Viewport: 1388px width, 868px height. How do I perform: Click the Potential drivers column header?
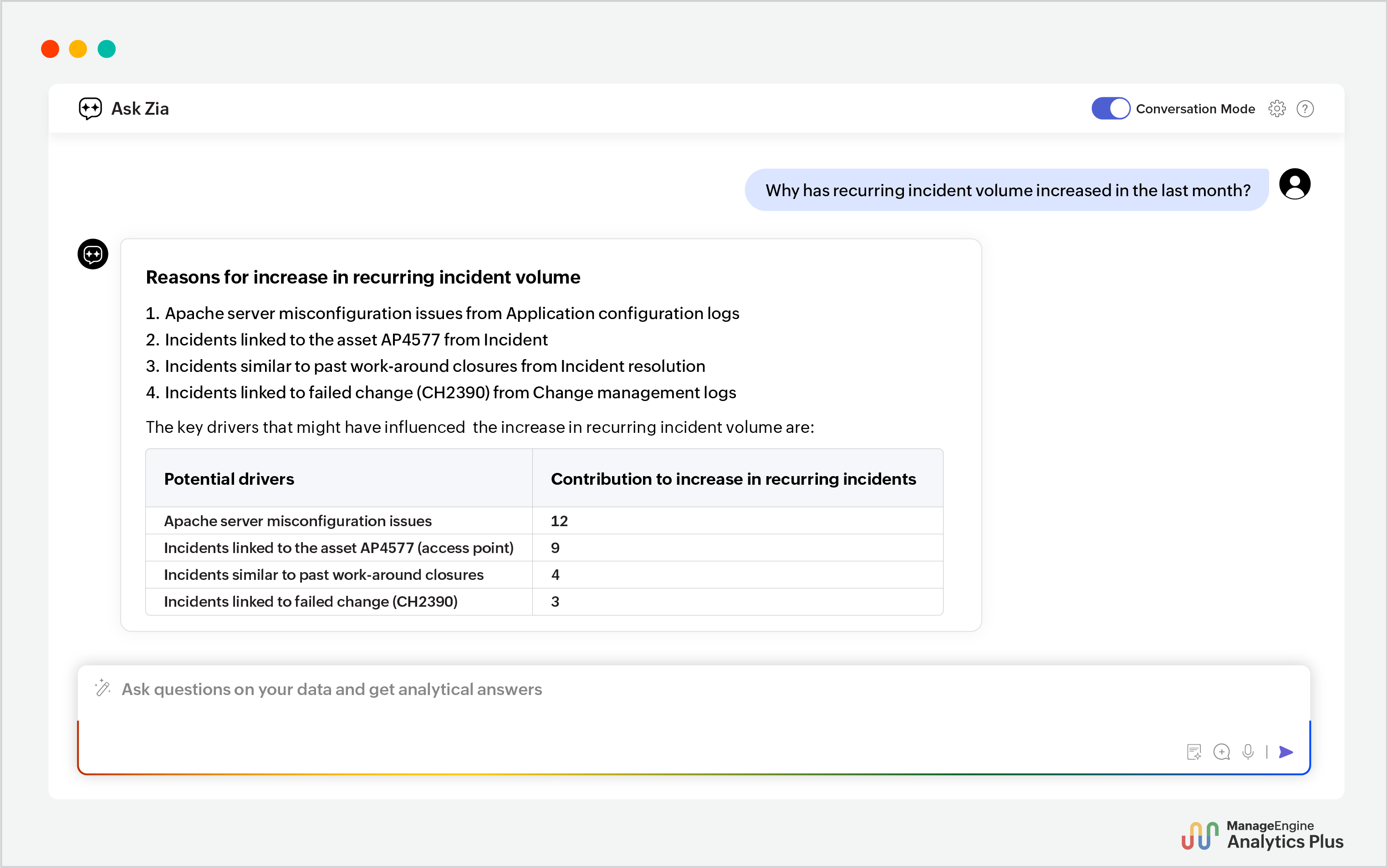(x=229, y=478)
